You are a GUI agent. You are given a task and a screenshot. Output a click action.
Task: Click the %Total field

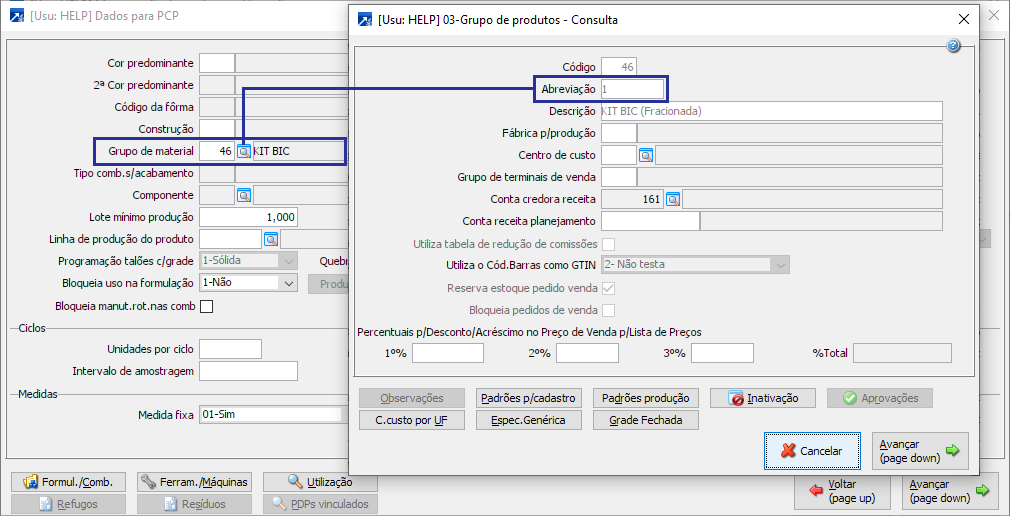tap(902, 353)
